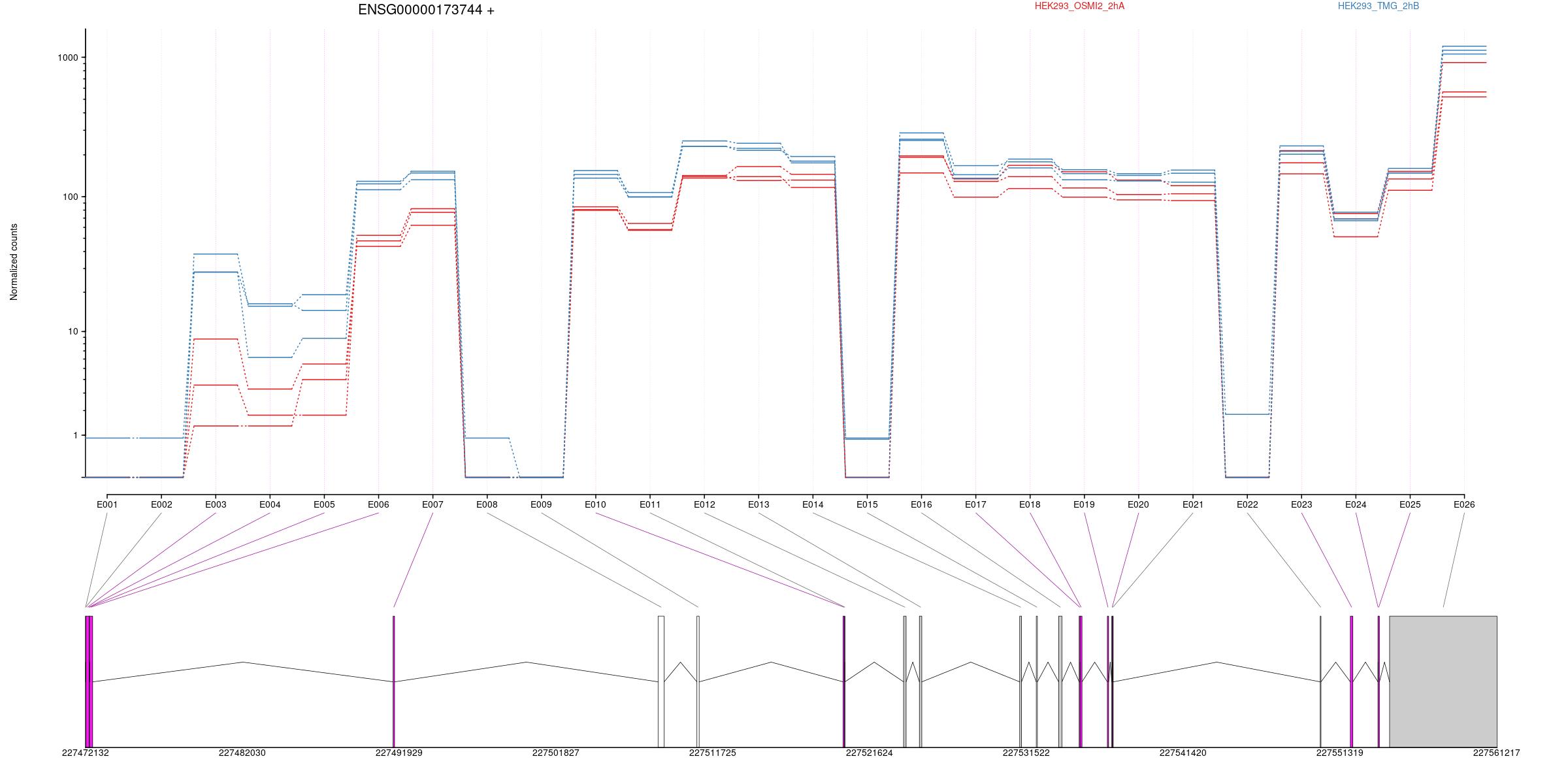Click genomic coordinate 227511725
This screenshot has width=1568, height=784.
coord(713,753)
